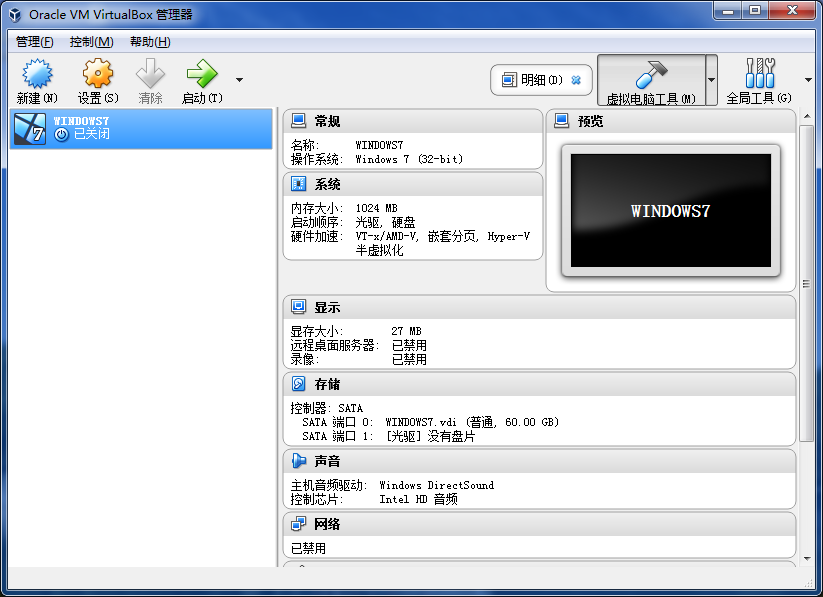Click the VirtualBox title bar cube icon

coord(15,15)
